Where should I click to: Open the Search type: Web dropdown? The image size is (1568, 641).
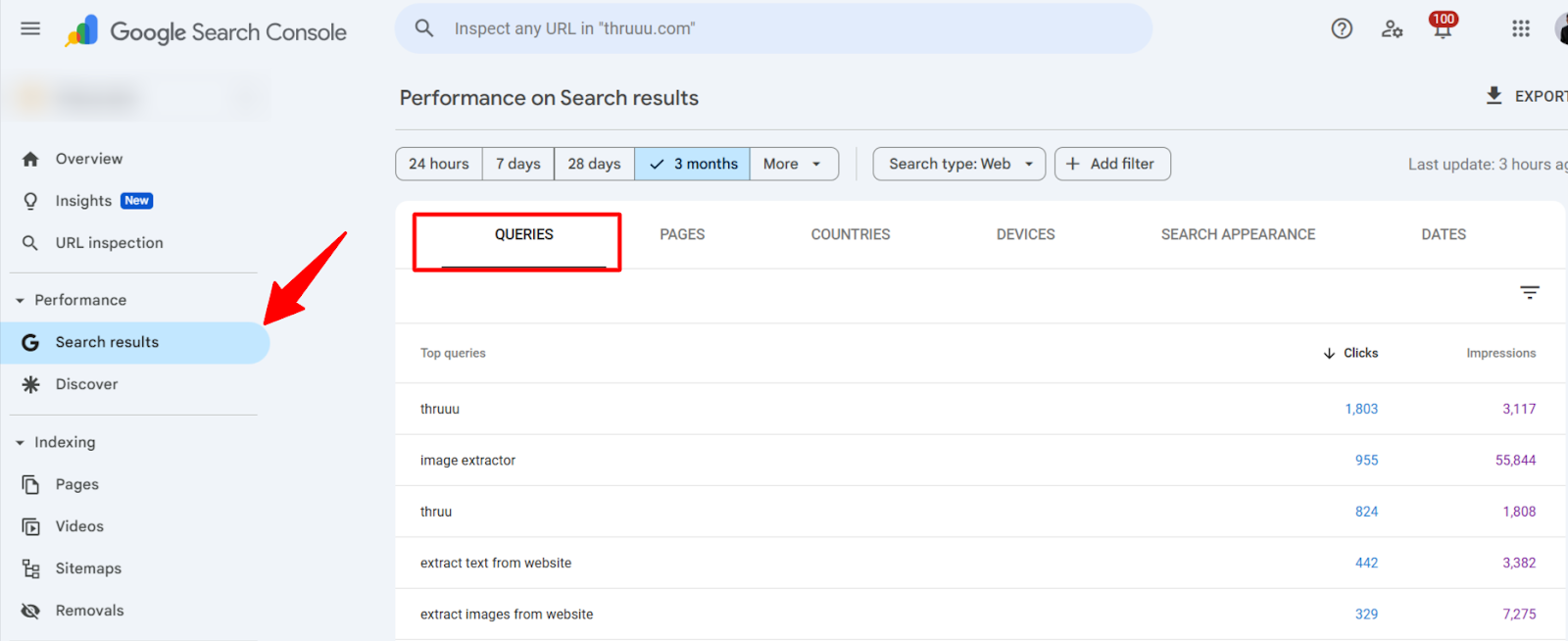pos(958,164)
